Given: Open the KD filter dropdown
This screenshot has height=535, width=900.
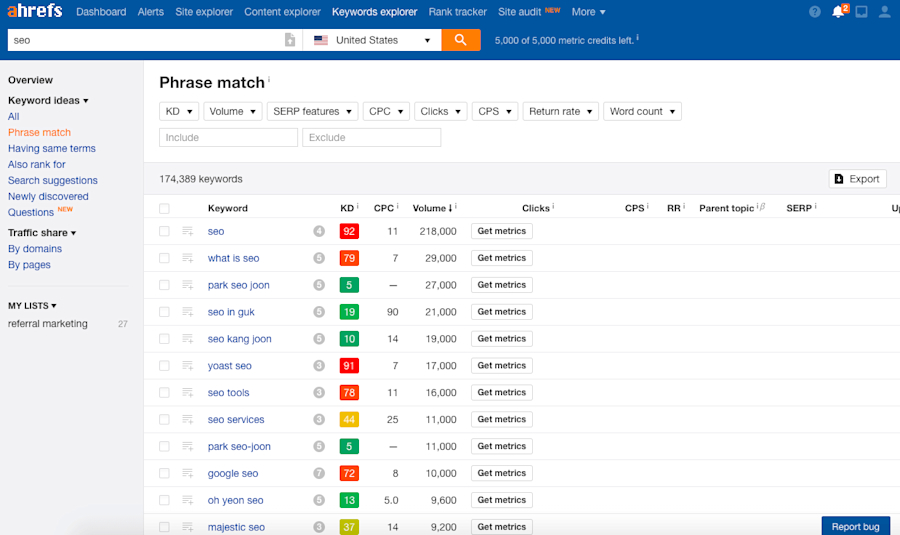Looking at the screenshot, I should (179, 111).
